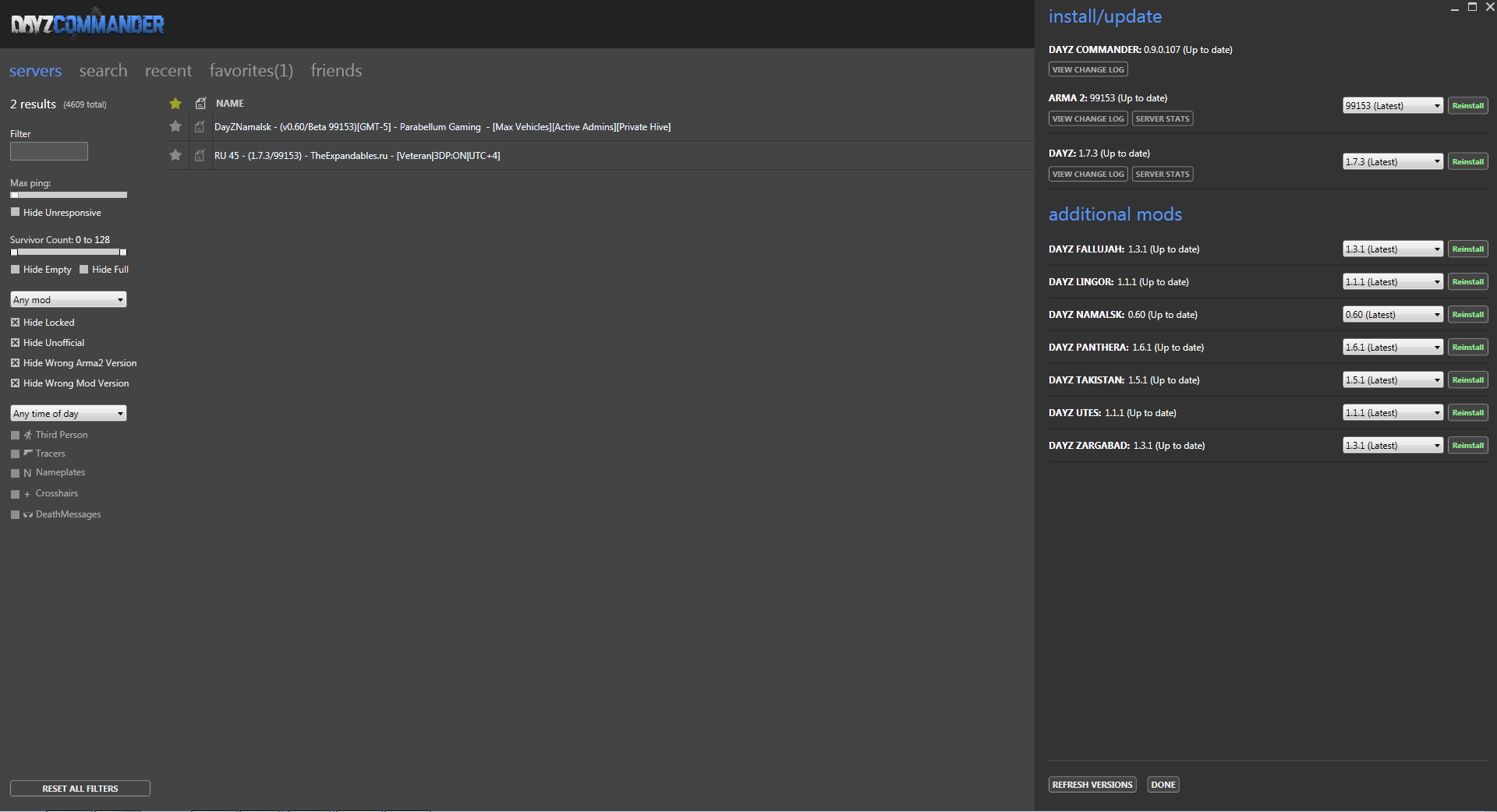Open the Any time of day dropdown
Viewport: 1497px width, 812px height.
[69, 413]
